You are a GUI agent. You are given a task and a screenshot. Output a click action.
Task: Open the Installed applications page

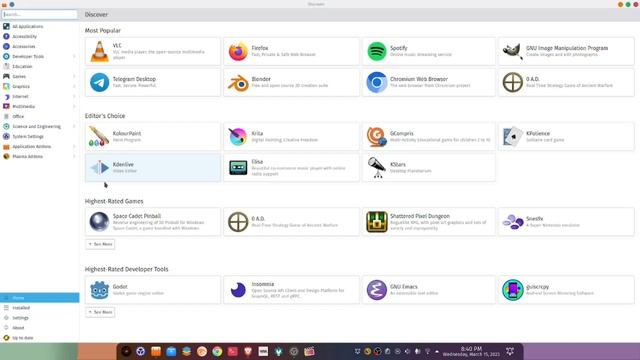(x=40, y=308)
